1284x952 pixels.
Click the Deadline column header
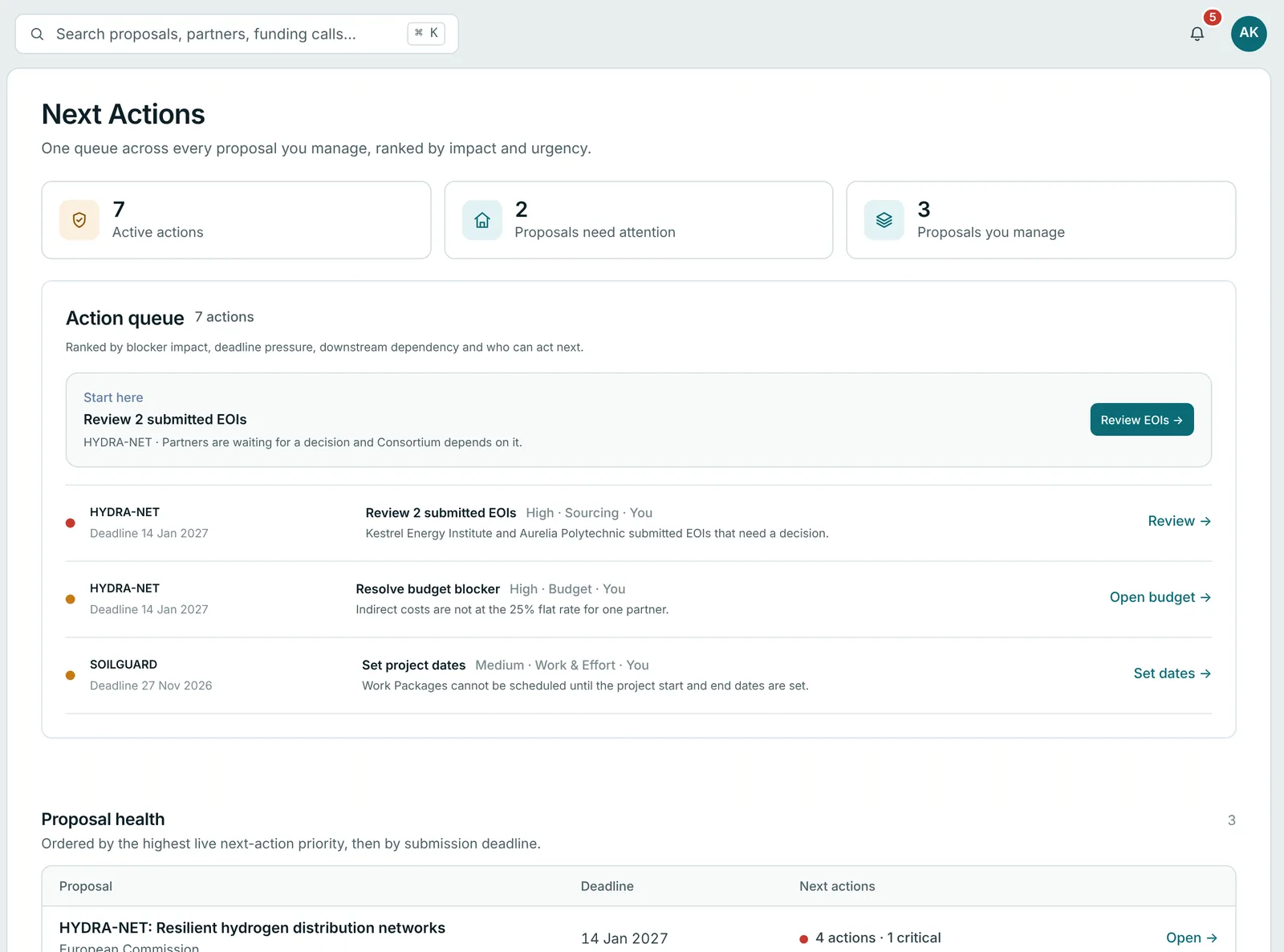click(x=607, y=886)
